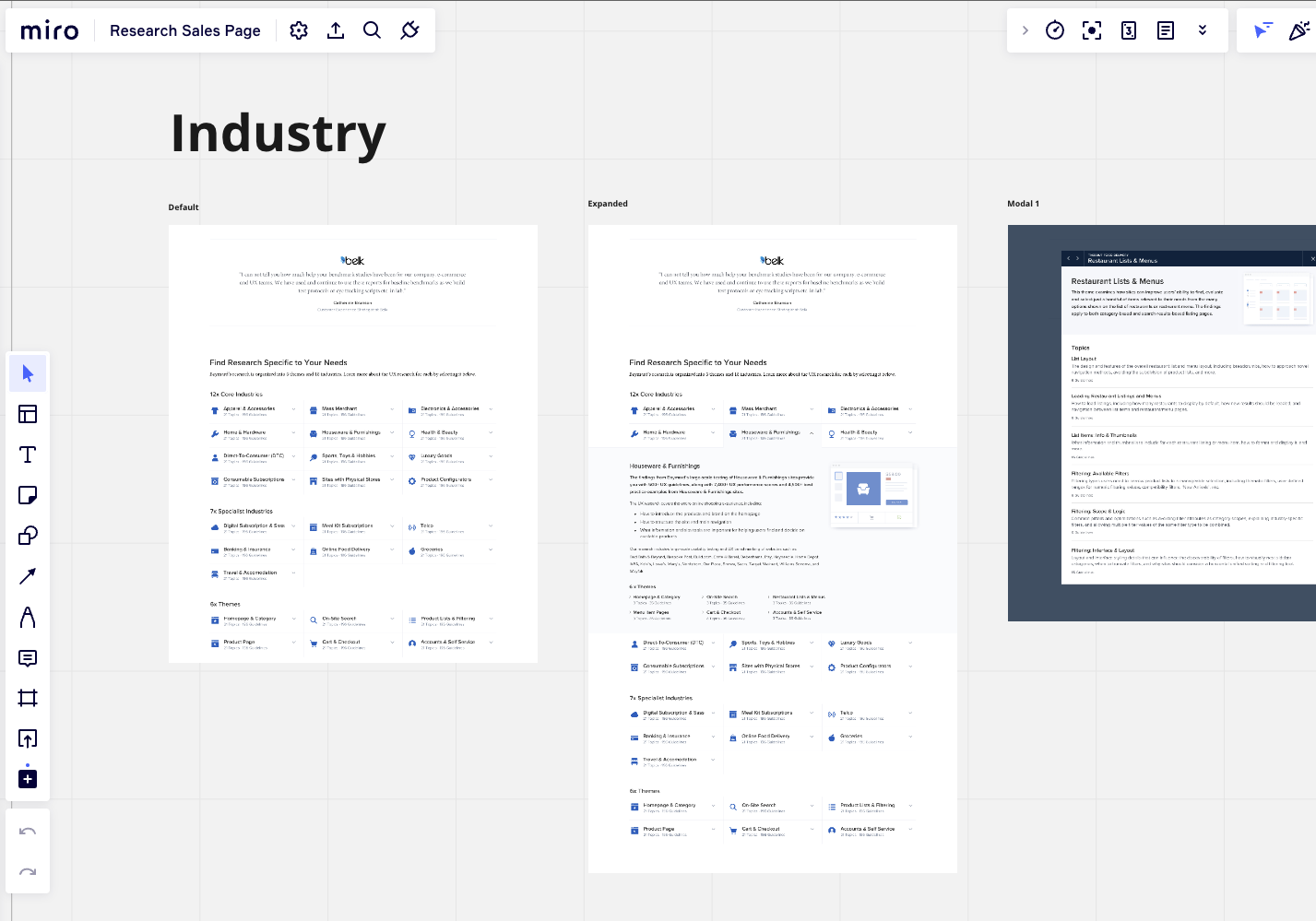Show more collaboration tools double chevron

1203,30
